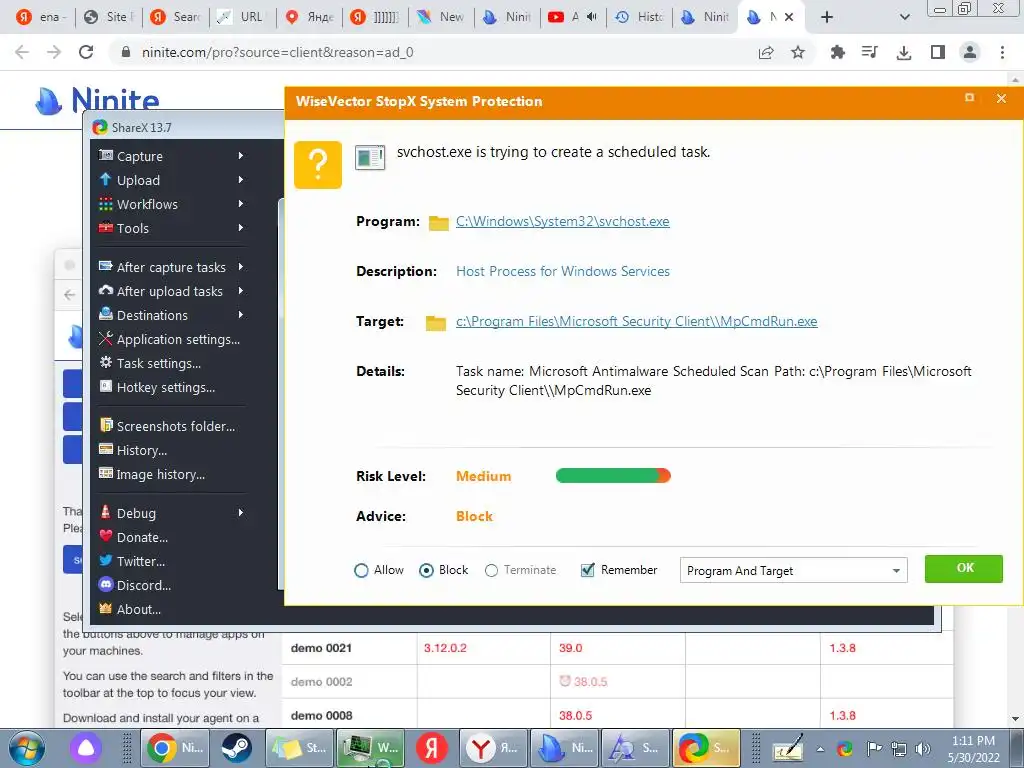Screen dimensions: 1024x768
Task: Open the Windows Start button
Action: pyautogui.click(x=25, y=748)
